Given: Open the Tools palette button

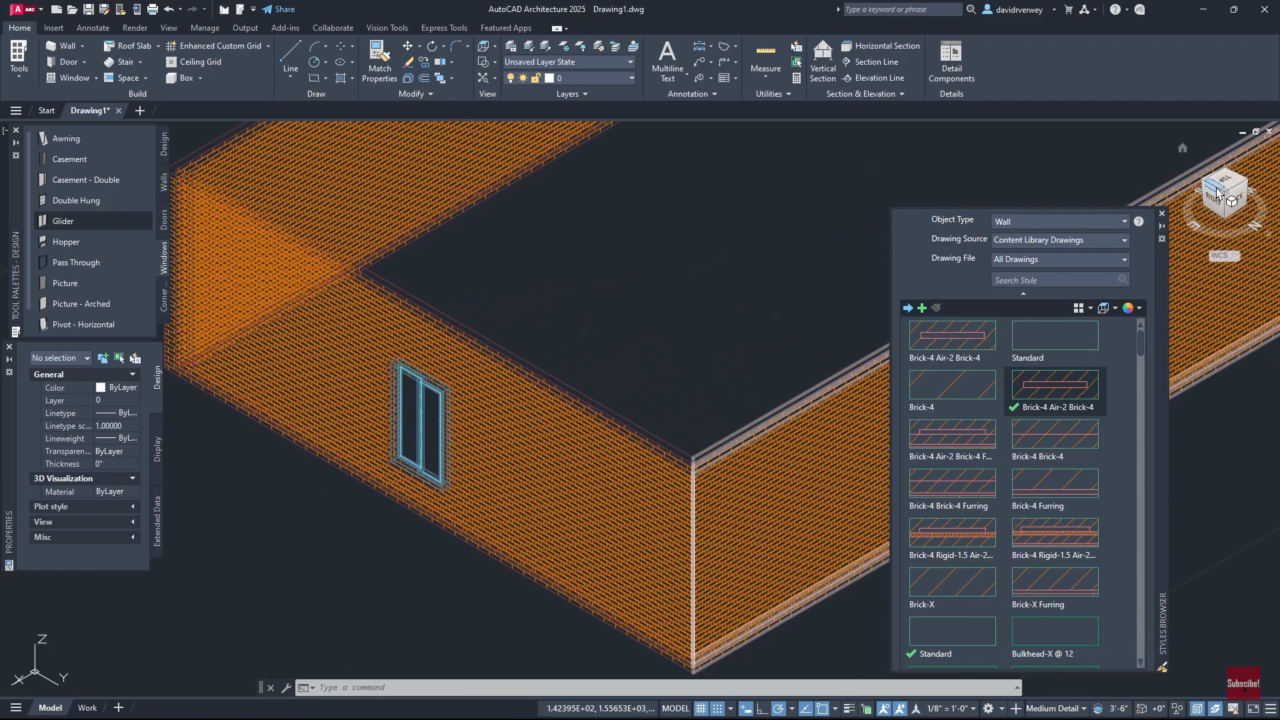Looking at the screenshot, I should click(19, 58).
